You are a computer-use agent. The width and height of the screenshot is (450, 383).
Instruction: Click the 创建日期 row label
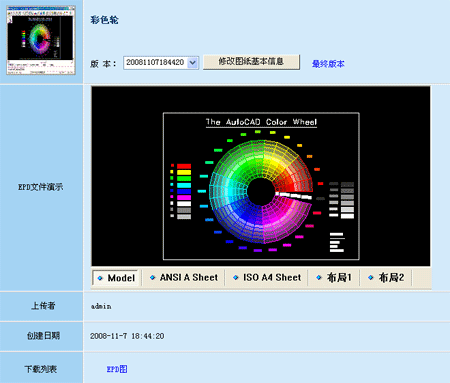[x=43, y=336]
